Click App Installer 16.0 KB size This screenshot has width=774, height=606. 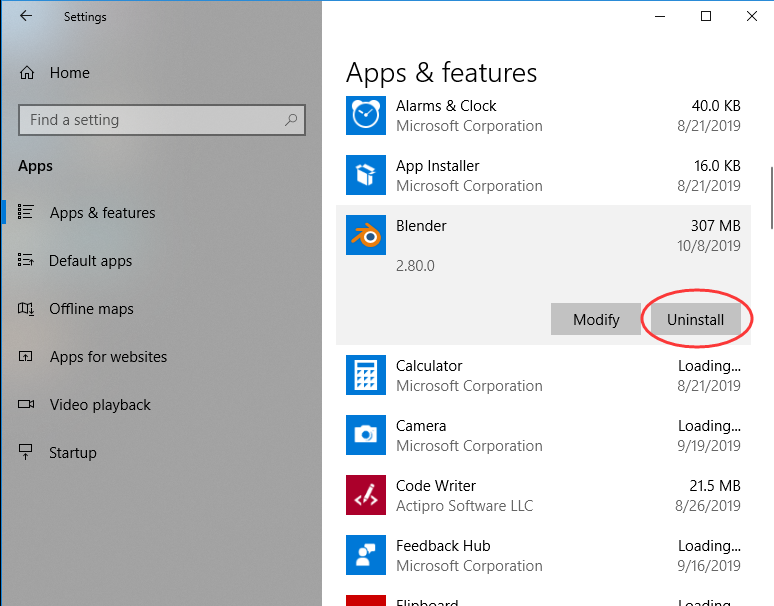pyautogui.click(x=717, y=166)
